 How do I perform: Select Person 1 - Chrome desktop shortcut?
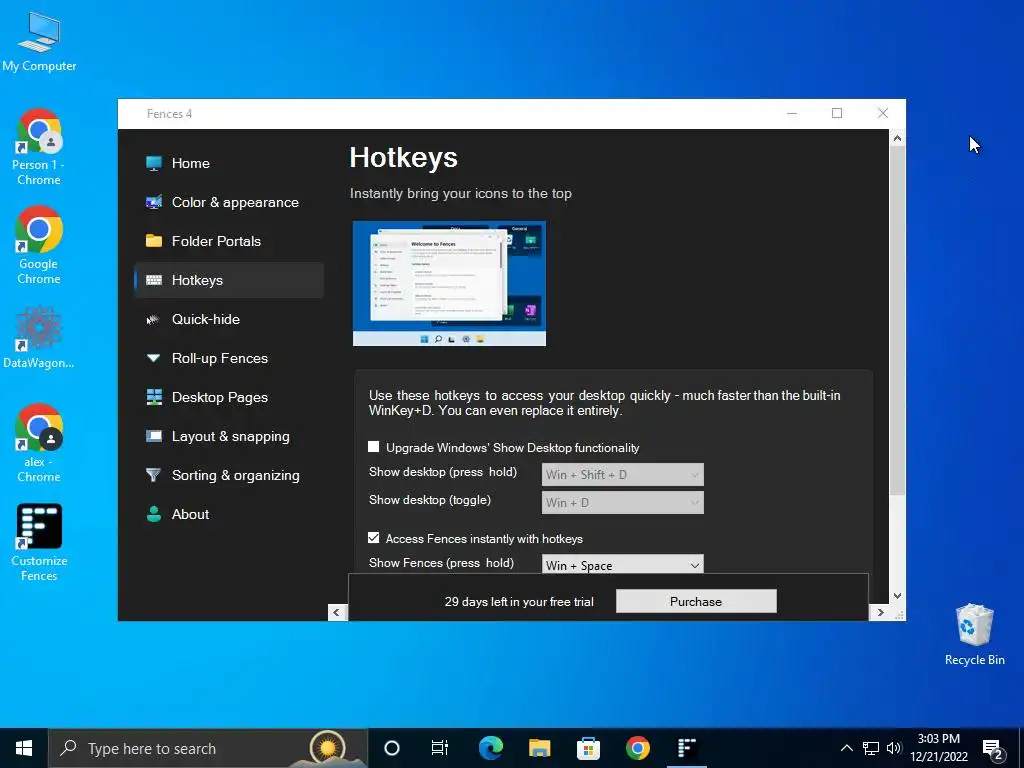pyautogui.click(x=39, y=148)
